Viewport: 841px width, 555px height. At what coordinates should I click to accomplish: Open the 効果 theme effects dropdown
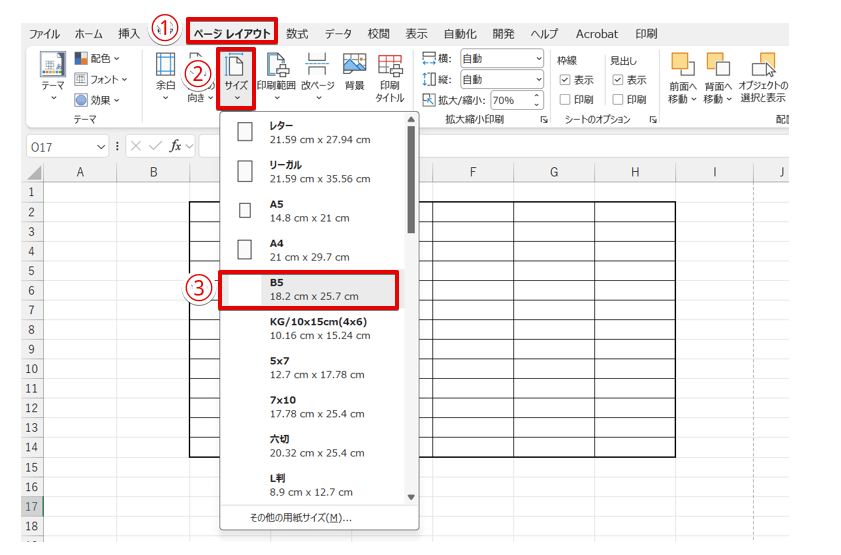coord(97,100)
